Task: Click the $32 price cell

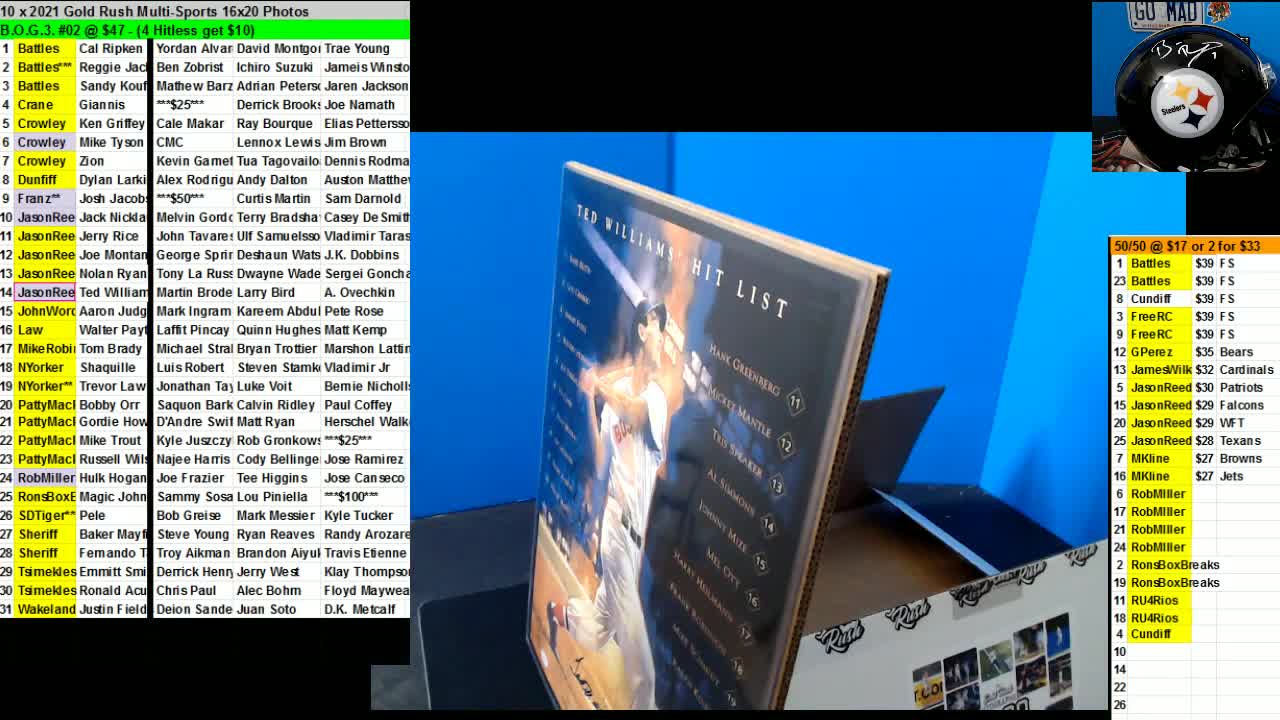Action: (1203, 370)
